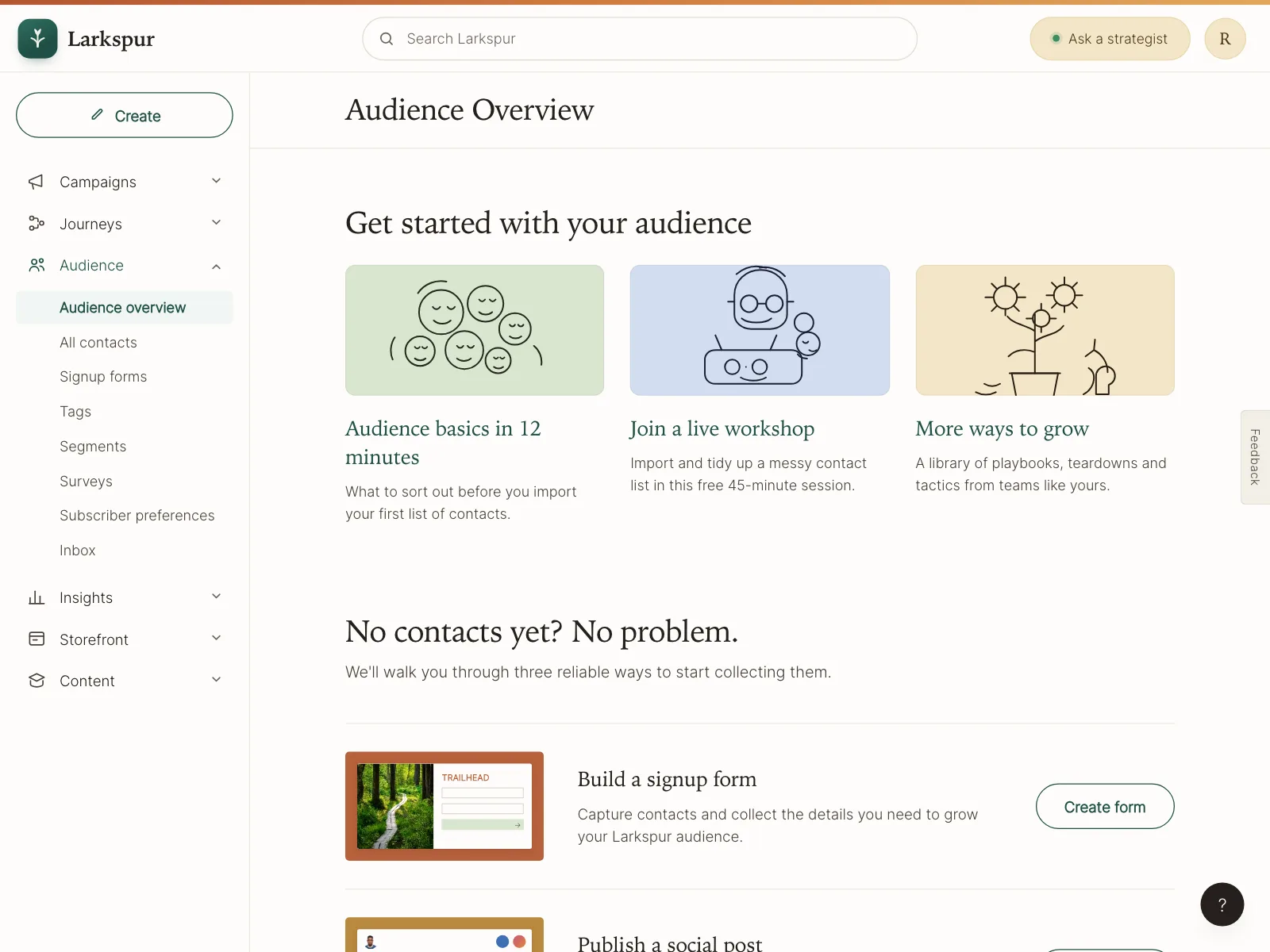Click the Insights menu label
The width and height of the screenshot is (1270, 952).
[86, 597]
